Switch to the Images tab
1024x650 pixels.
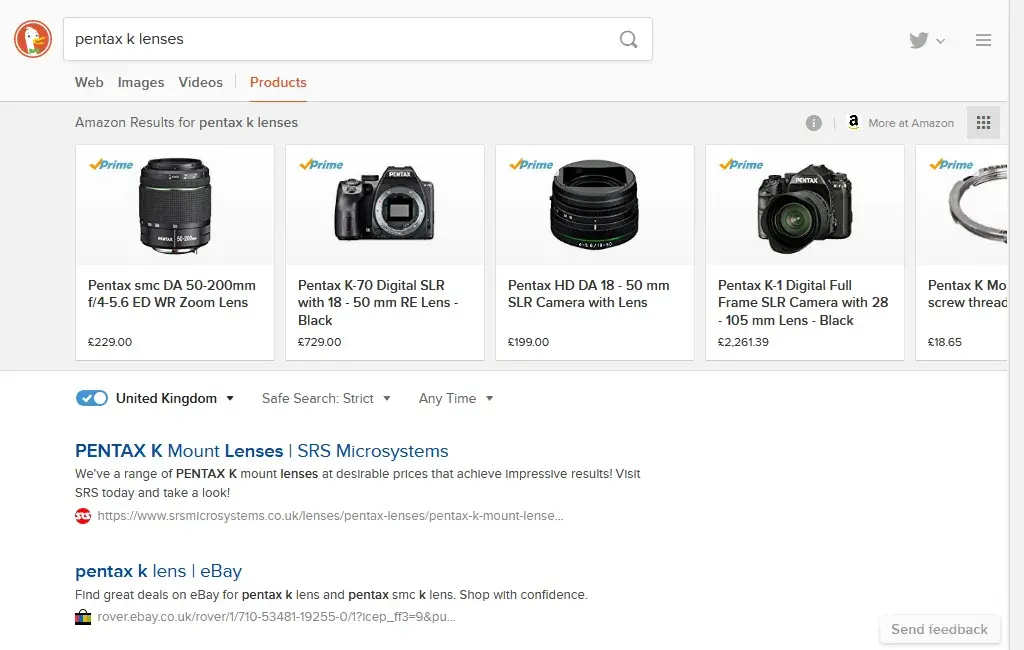click(140, 82)
